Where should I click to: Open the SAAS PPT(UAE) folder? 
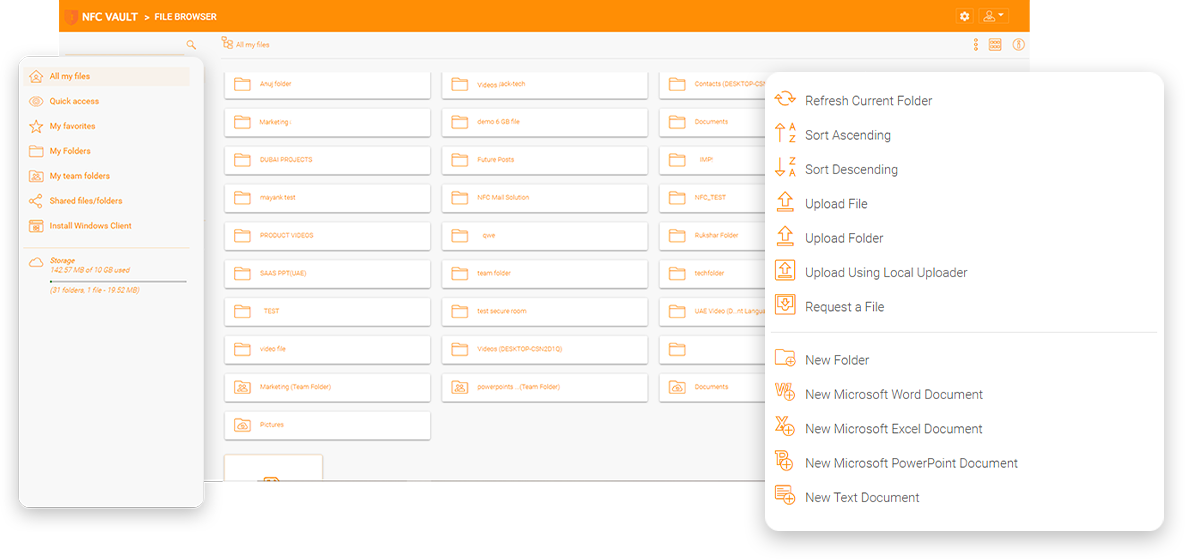[x=327, y=273]
